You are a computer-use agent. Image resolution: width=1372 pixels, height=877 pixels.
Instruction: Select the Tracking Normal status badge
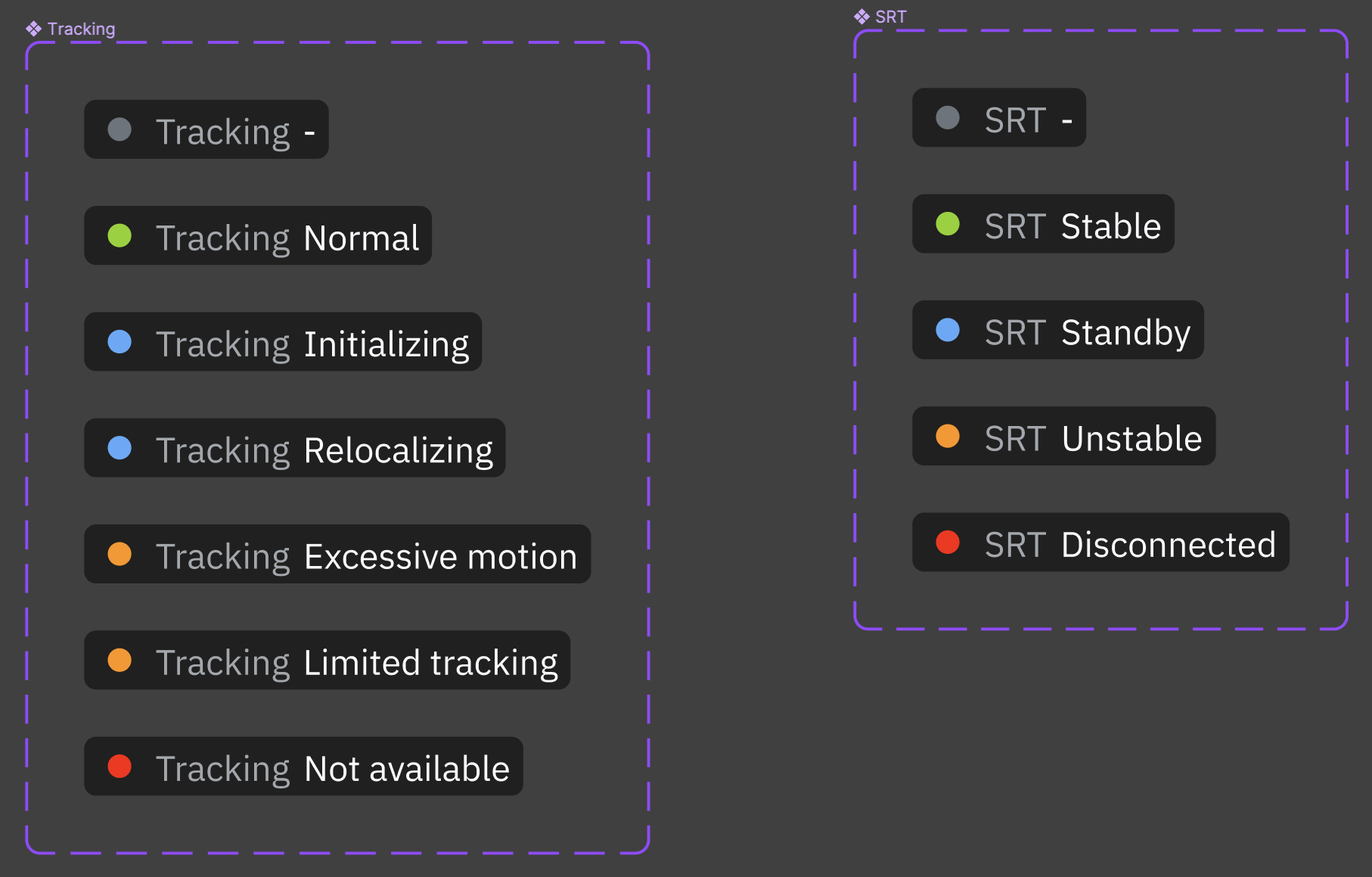click(x=257, y=236)
